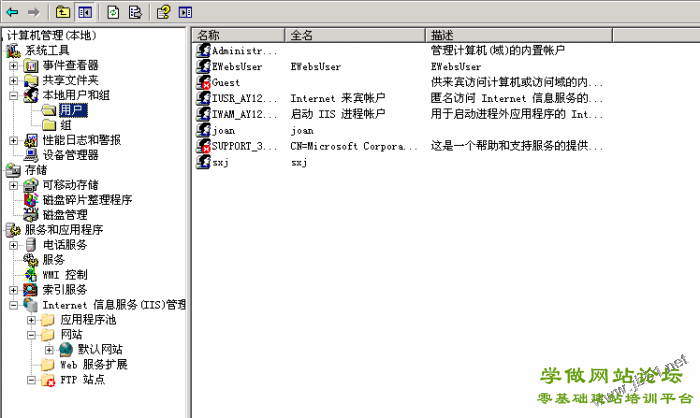This screenshot has width=700, height=418.
Task: Select the 组 folder in tree
Action: click(x=66, y=125)
